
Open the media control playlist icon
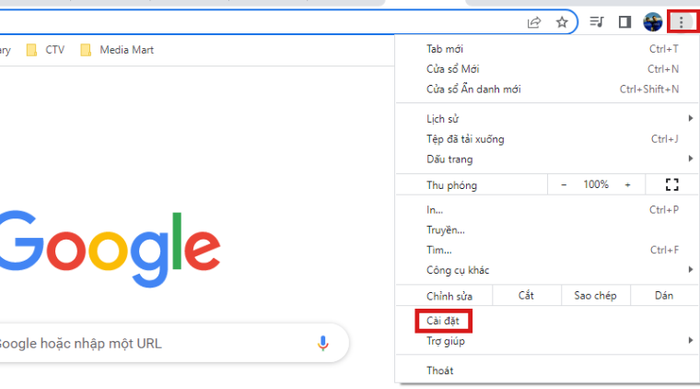point(596,21)
